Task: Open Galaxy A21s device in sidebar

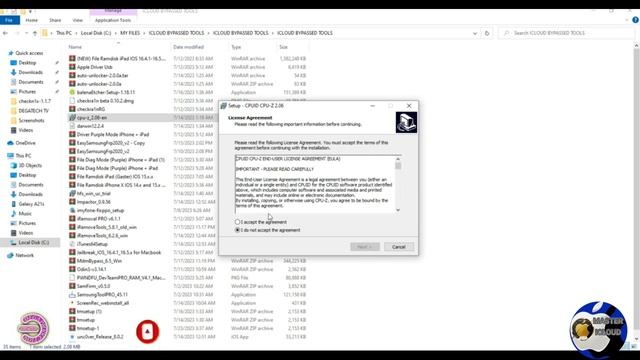Action: click(31, 204)
